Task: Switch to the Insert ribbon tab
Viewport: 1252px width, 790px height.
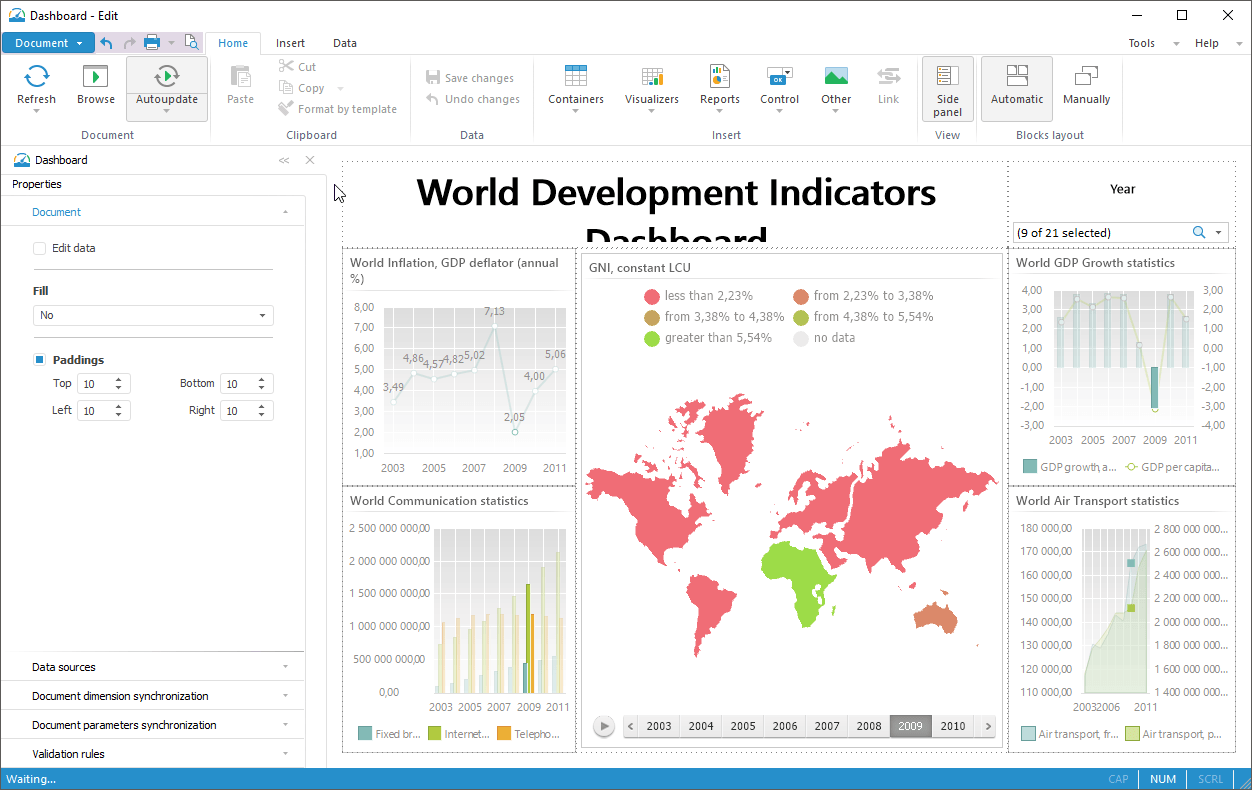Action: click(x=290, y=43)
